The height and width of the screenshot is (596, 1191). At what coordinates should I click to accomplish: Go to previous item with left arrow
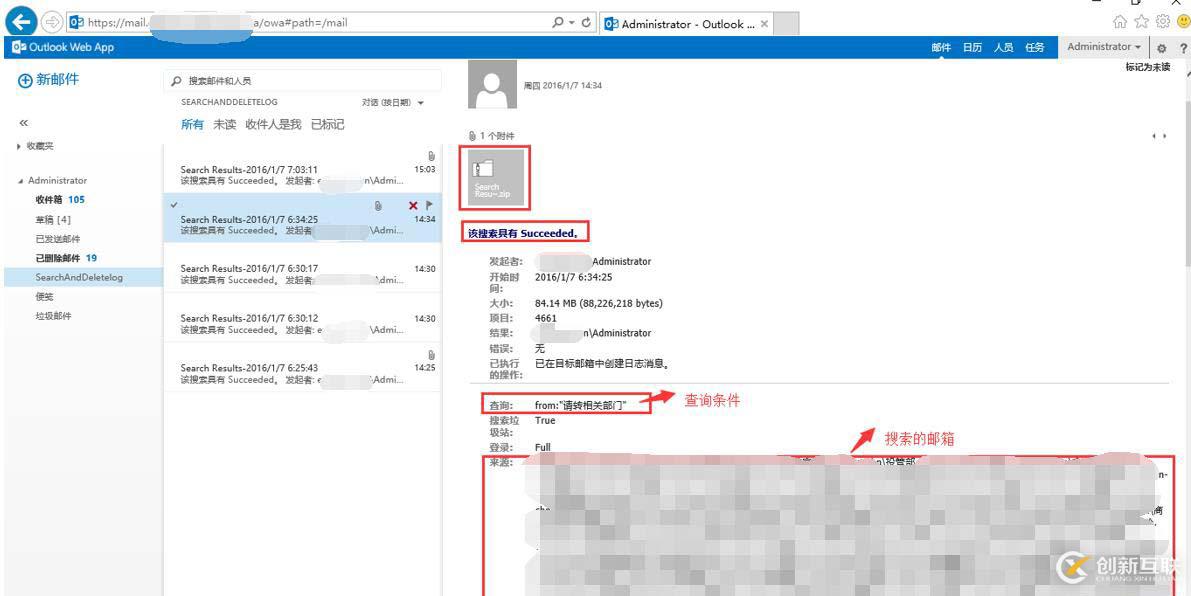click(1155, 136)
